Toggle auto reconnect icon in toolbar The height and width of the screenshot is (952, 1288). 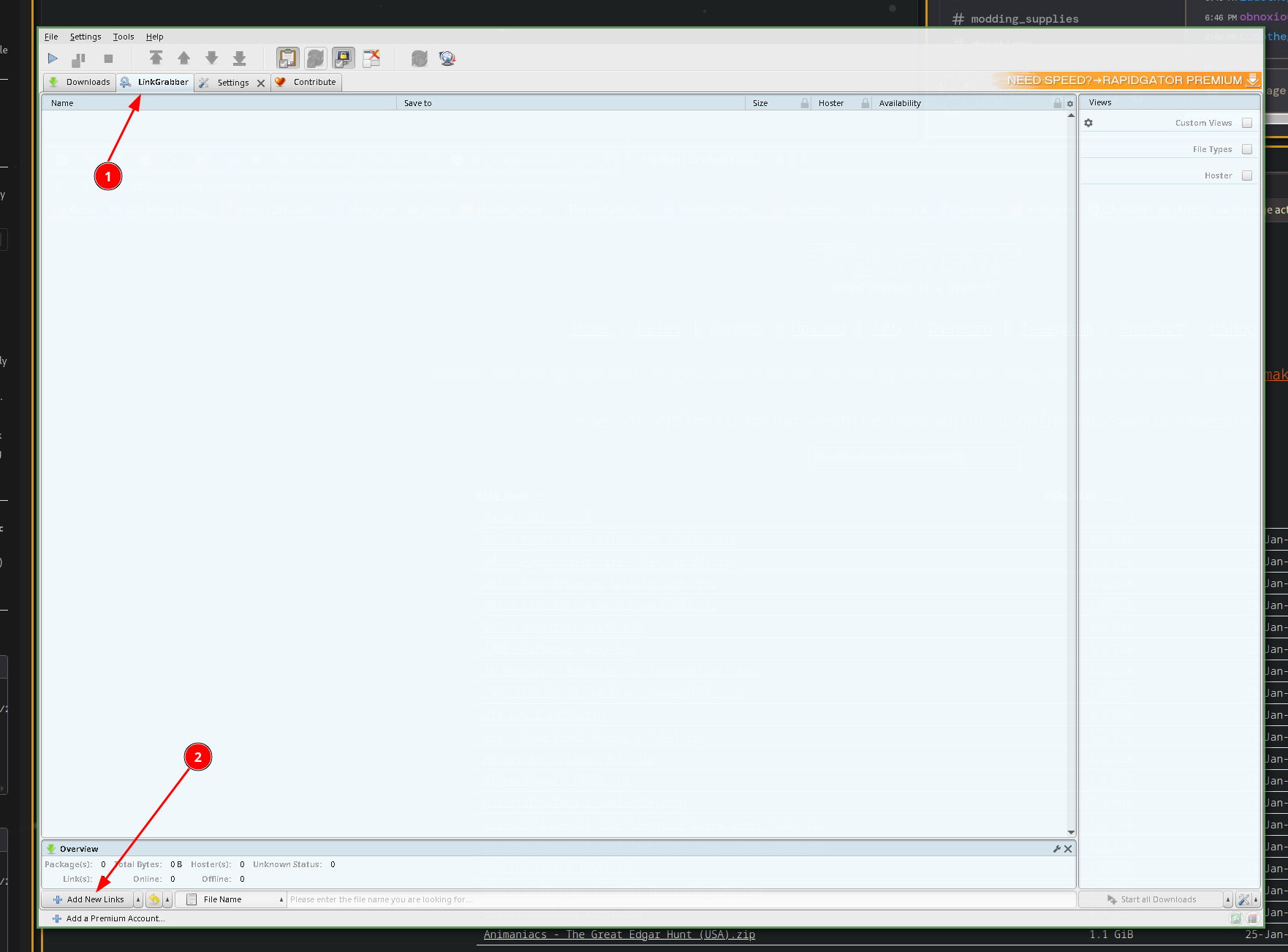tap(315, 58)
